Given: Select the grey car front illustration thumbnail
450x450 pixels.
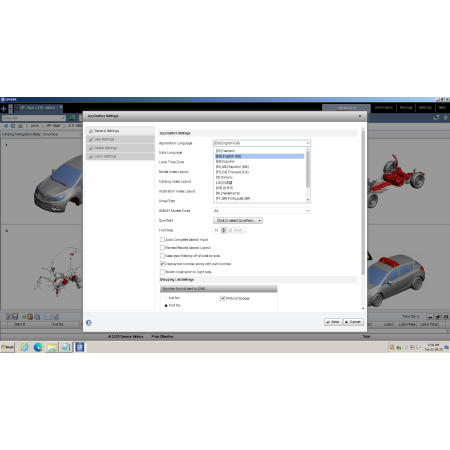Looking at the screenshot, I should (x=58, y=185).
